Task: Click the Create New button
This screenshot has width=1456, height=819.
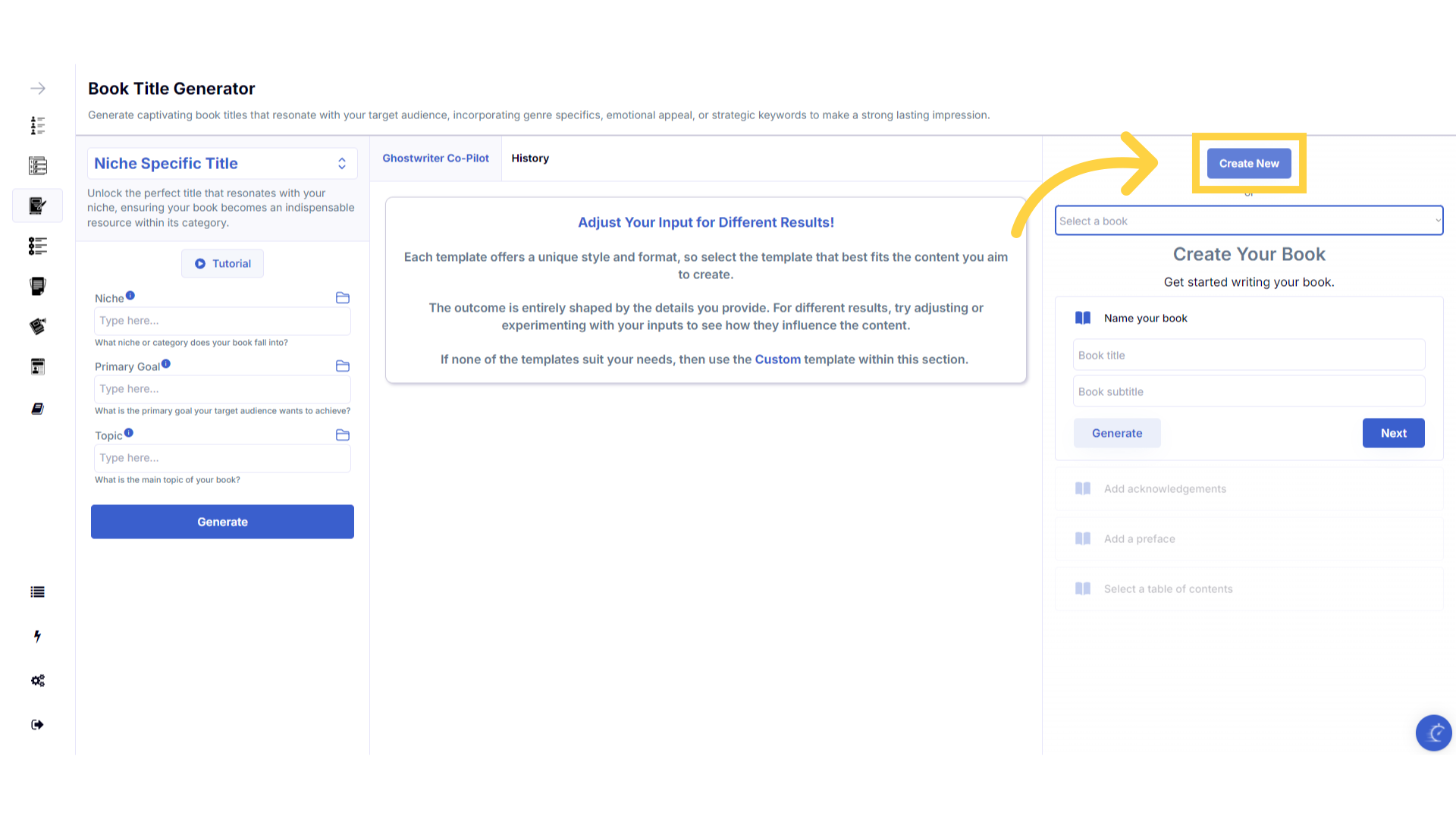Action: pos(1248,164)
